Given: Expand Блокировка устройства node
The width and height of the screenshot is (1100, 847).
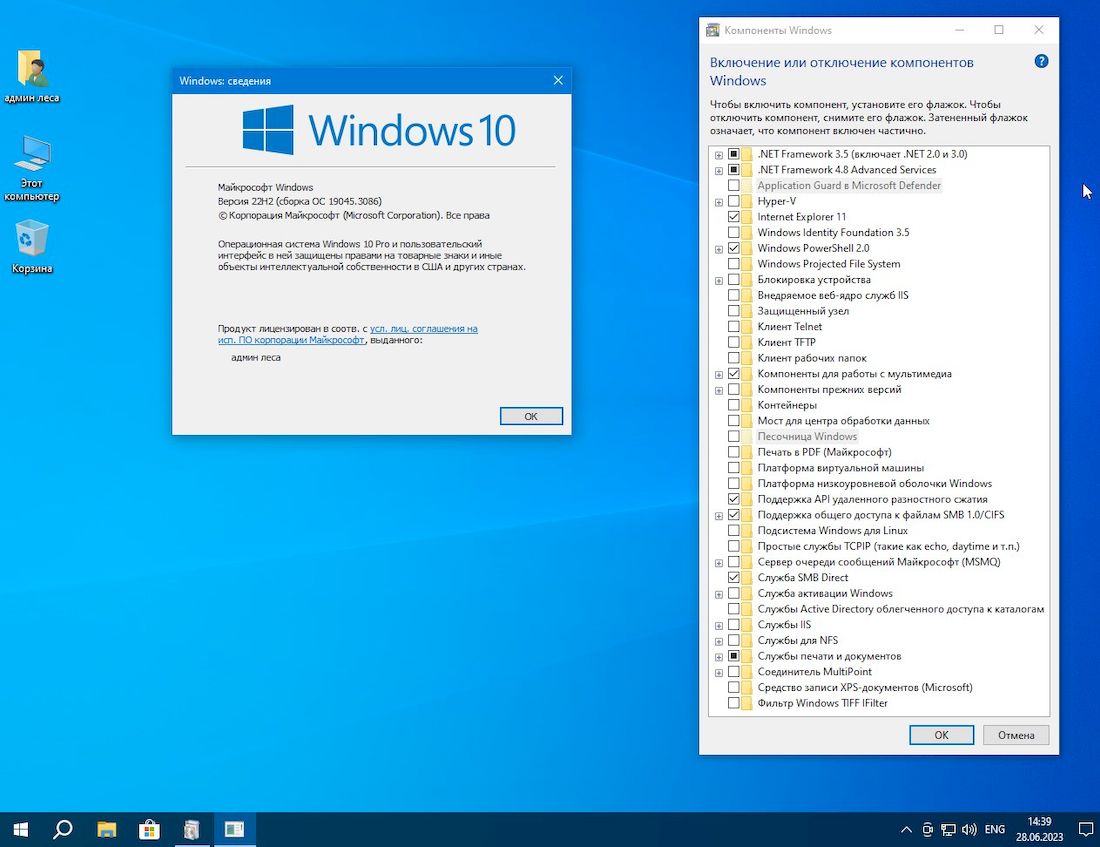Looking at the screenshot, I should tap(718, 281).
